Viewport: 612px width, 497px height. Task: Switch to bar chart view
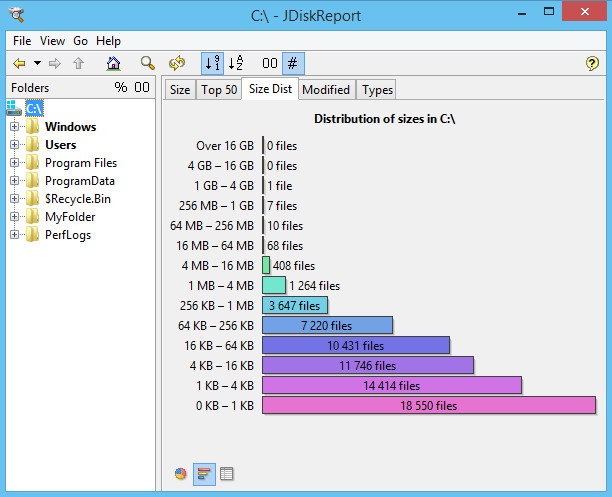[x=204, y=474]
